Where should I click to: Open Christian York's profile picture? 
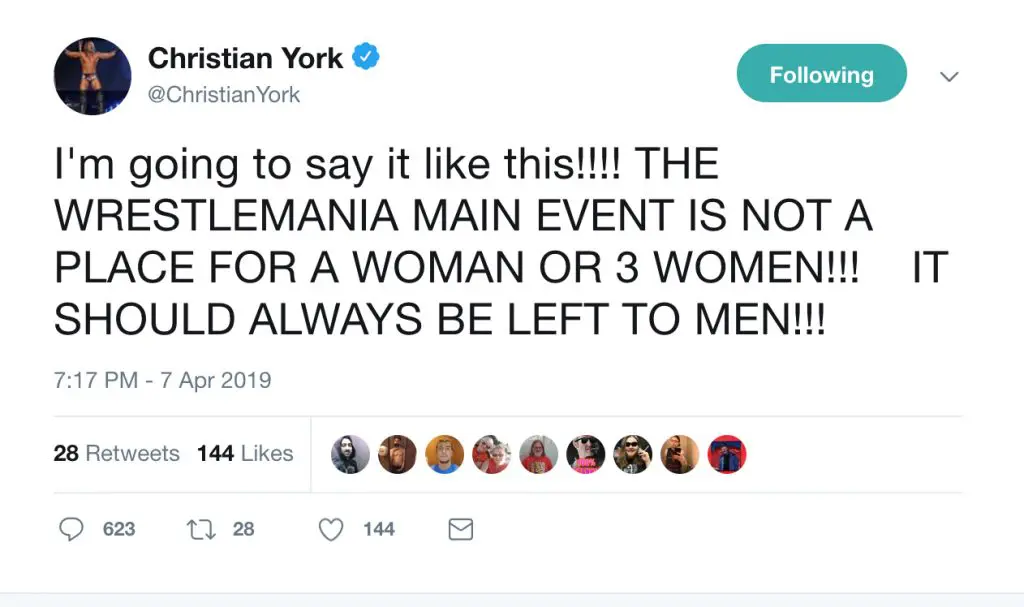pyautogui.click(x=92, y=76)
